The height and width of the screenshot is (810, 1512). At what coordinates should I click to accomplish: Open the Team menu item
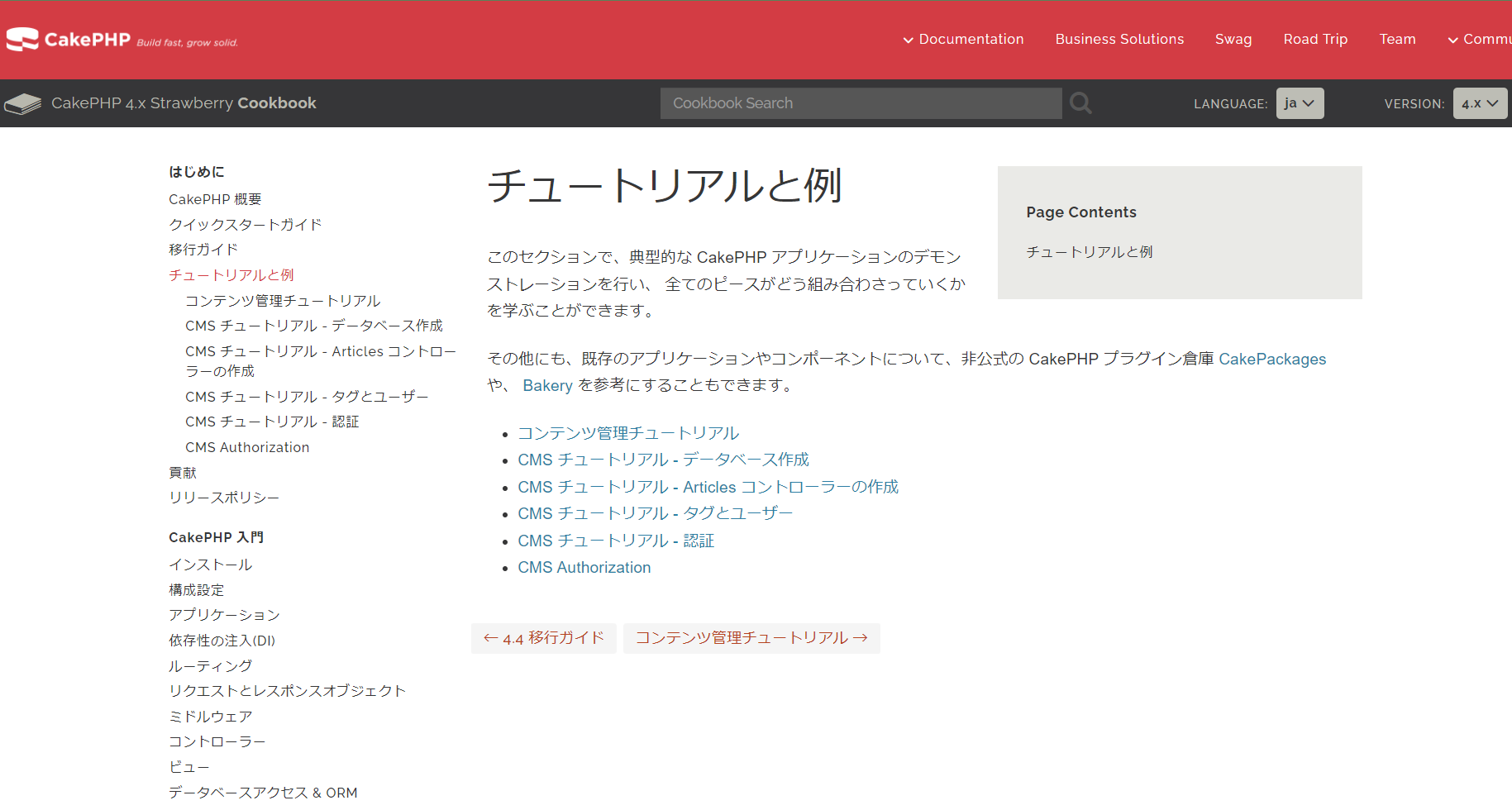[x=1397, y=39]
